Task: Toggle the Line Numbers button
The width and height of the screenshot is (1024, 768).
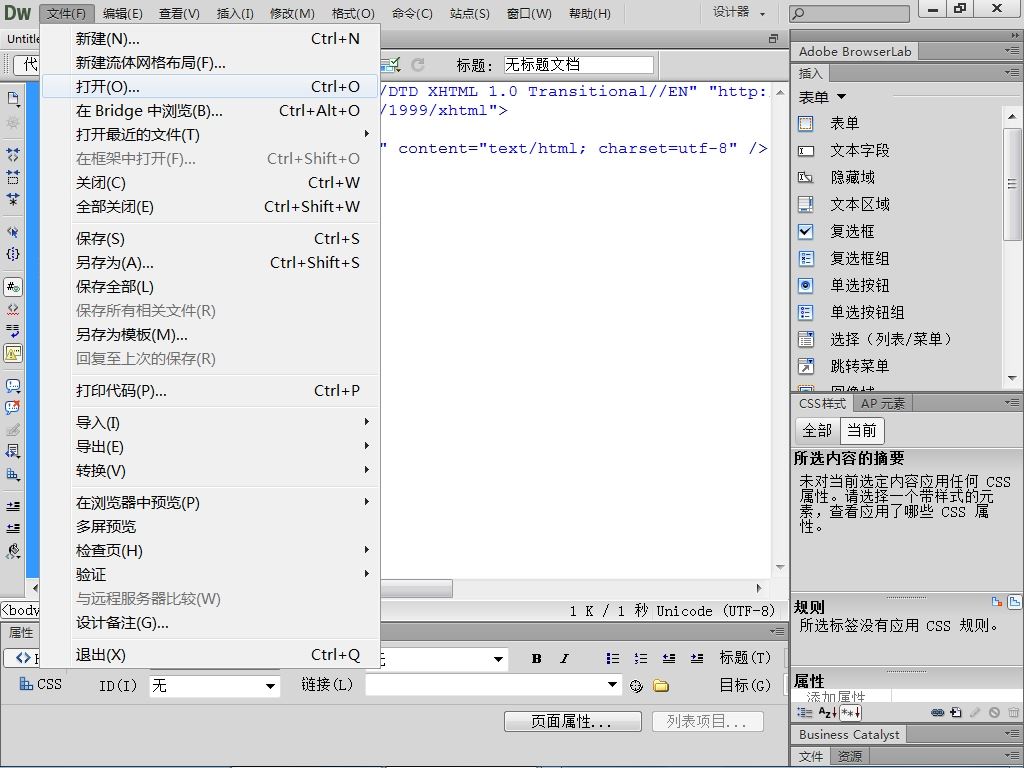Action: pyautogui.click(x=13, y=287)
